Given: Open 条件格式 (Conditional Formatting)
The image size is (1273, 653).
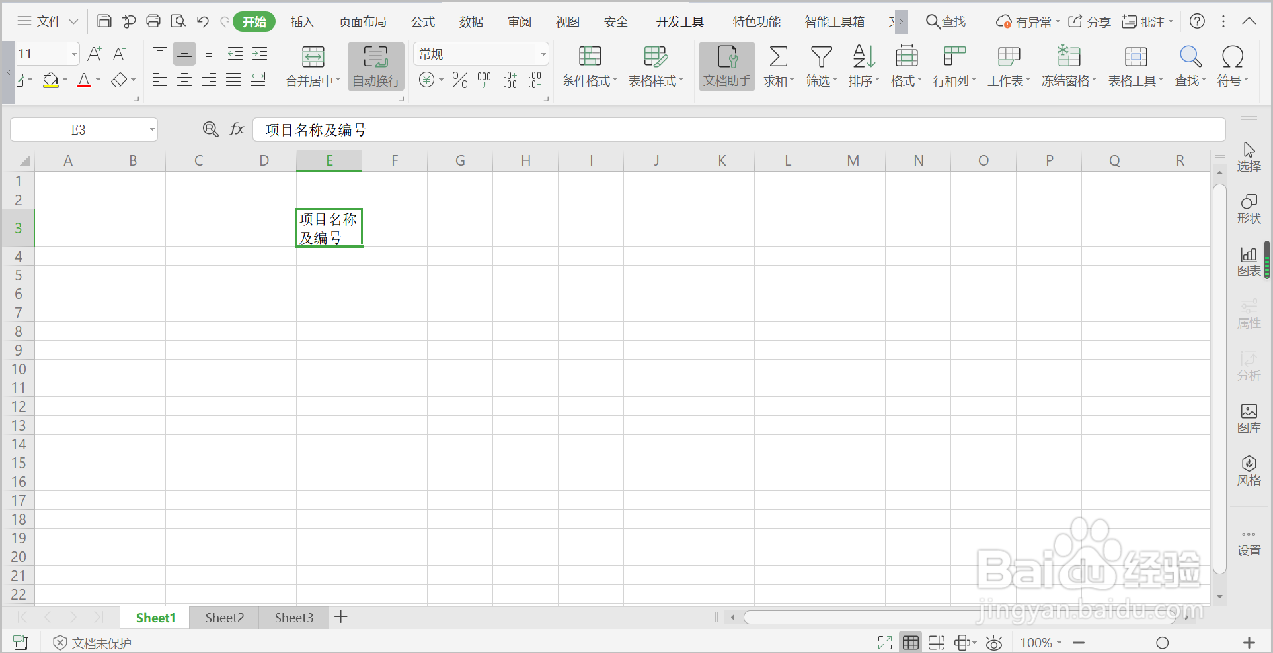Looking at the screenshot, I should [x=586, y=67].
